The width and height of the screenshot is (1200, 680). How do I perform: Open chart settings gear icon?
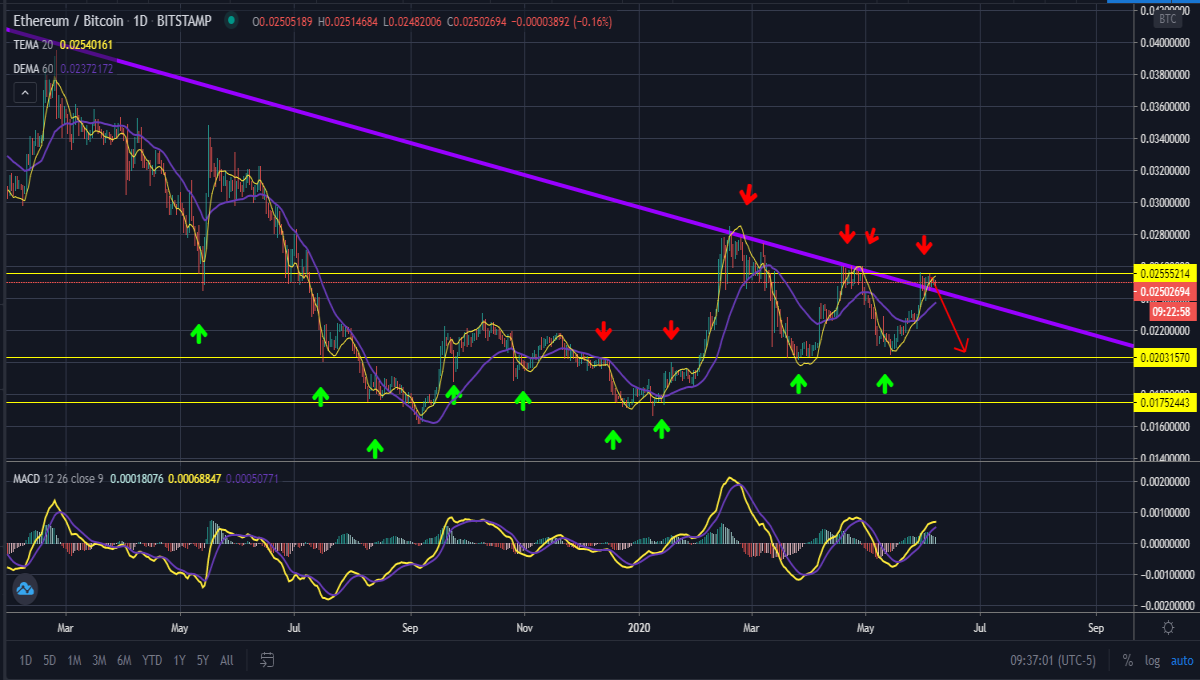1167,628
